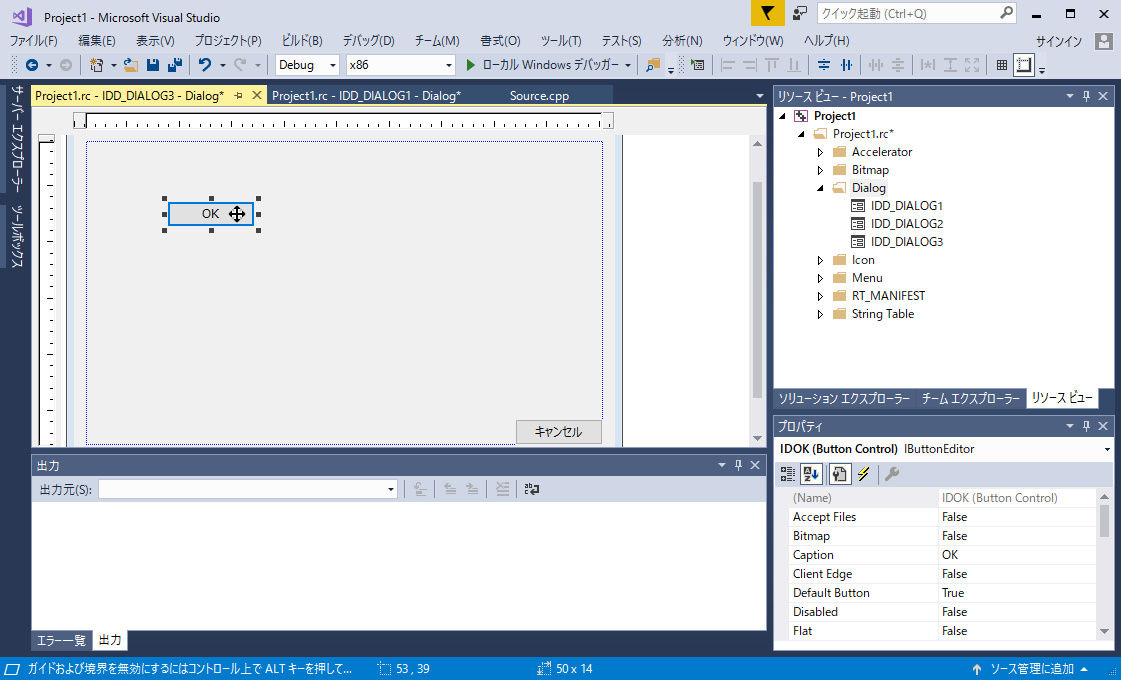The image size is (1121, 680).
Task: Toggle the dialog editor guides
Action: [1024, 65]
